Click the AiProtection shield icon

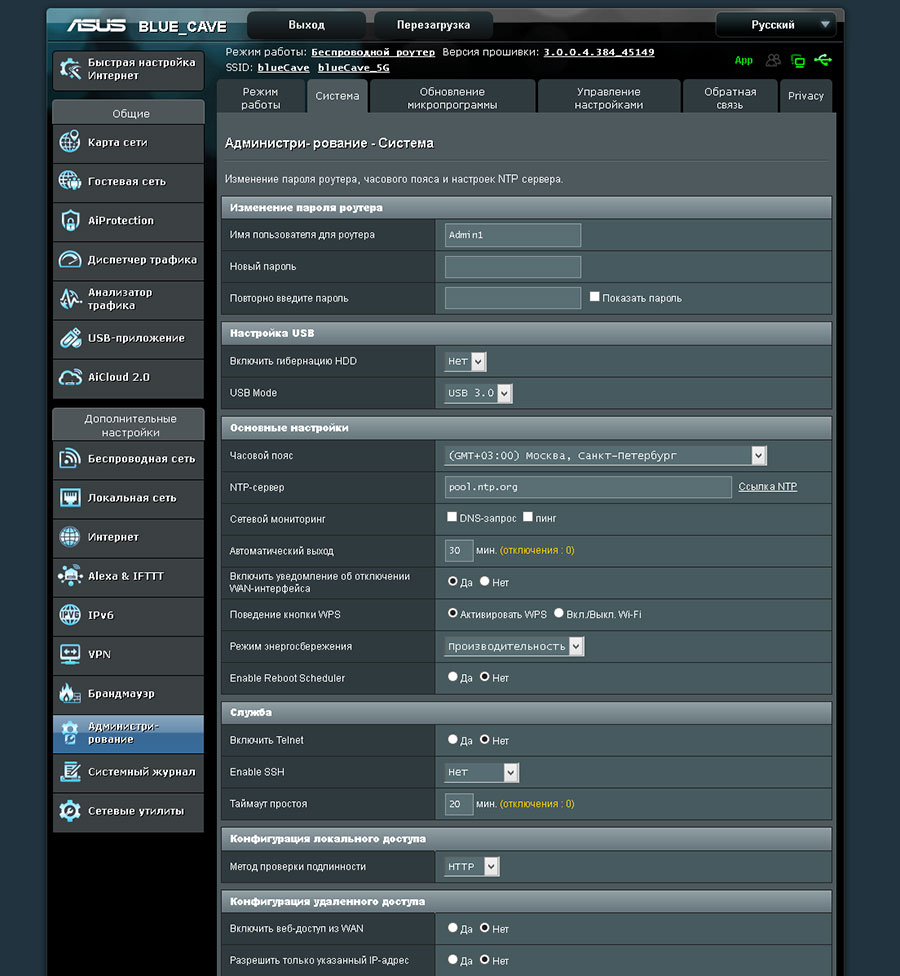(70, 220)
